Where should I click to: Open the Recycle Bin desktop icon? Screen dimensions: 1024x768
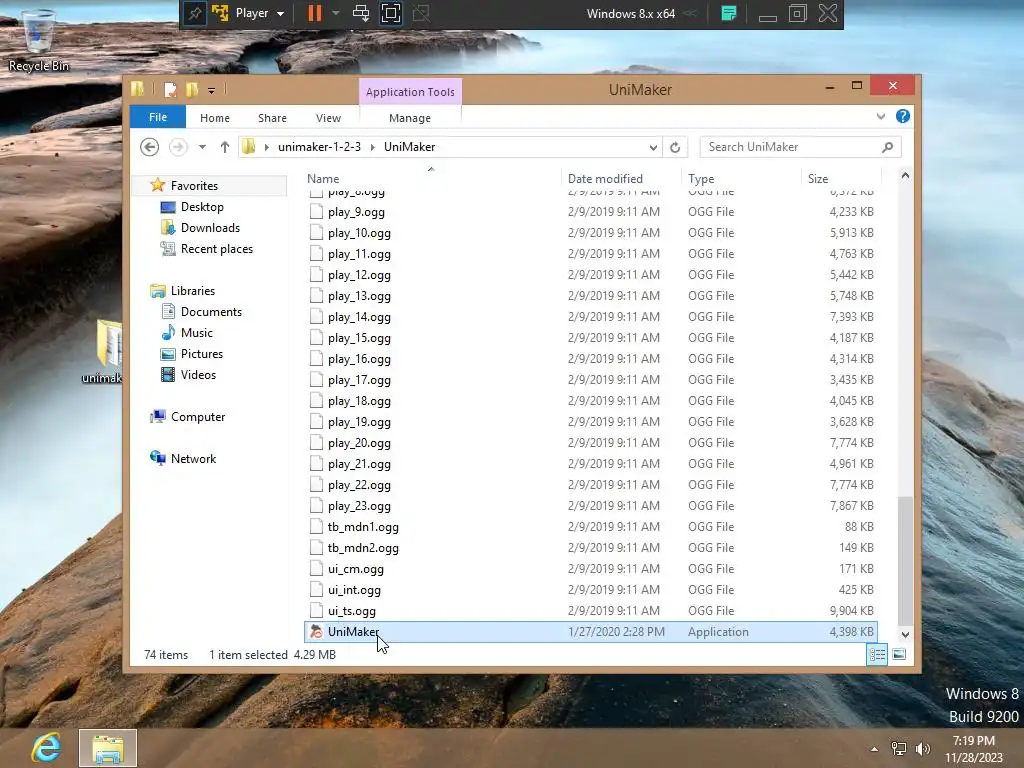(38, 38)
